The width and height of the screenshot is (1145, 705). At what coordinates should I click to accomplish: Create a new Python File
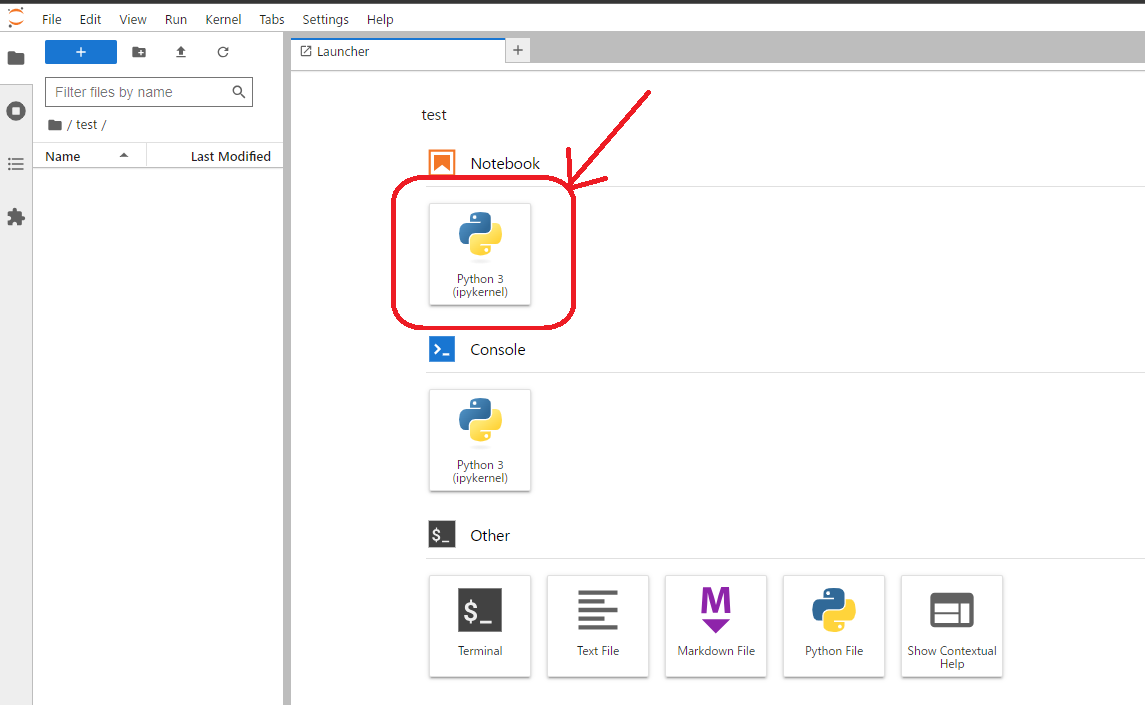tap(834, 626)
